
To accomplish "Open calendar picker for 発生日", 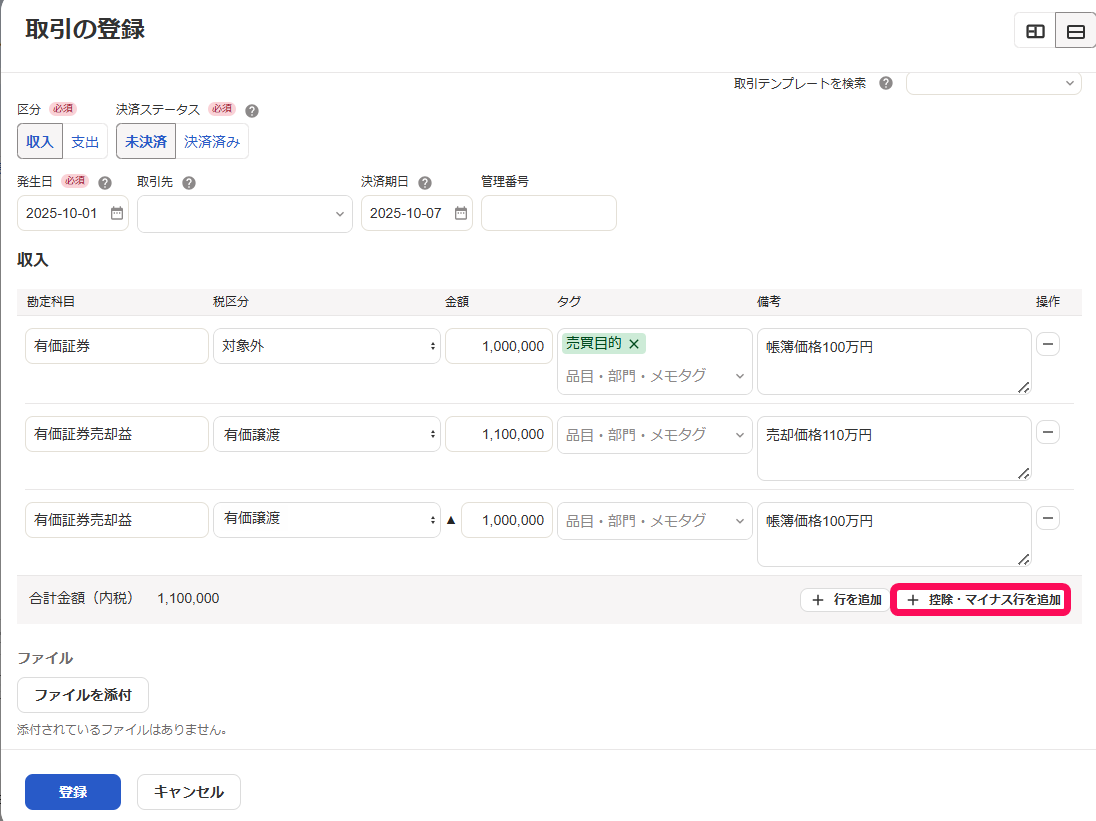I will click(117, 213).
